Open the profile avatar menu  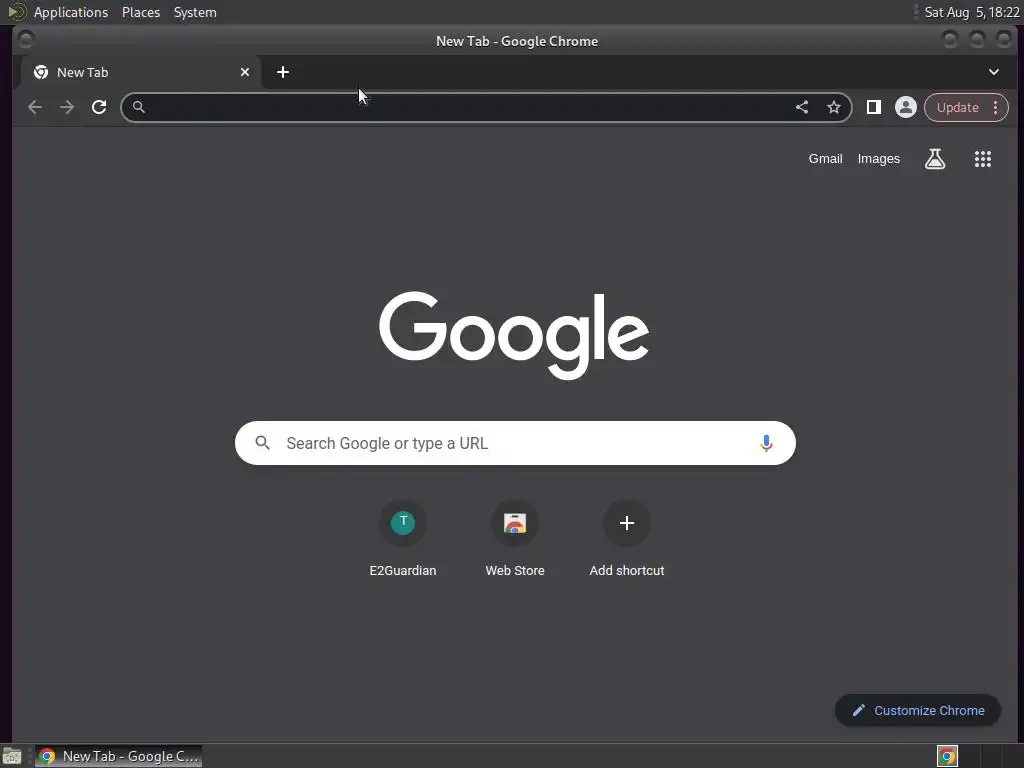click(906, 107)
